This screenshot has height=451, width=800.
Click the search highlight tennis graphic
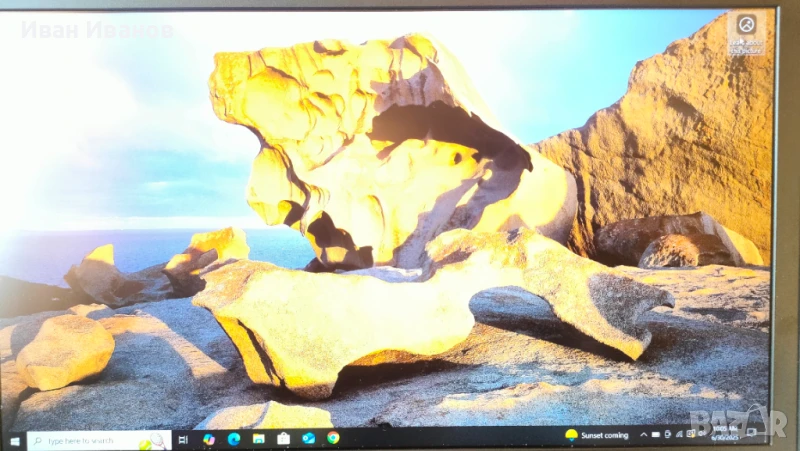click(x=153, y=441)
